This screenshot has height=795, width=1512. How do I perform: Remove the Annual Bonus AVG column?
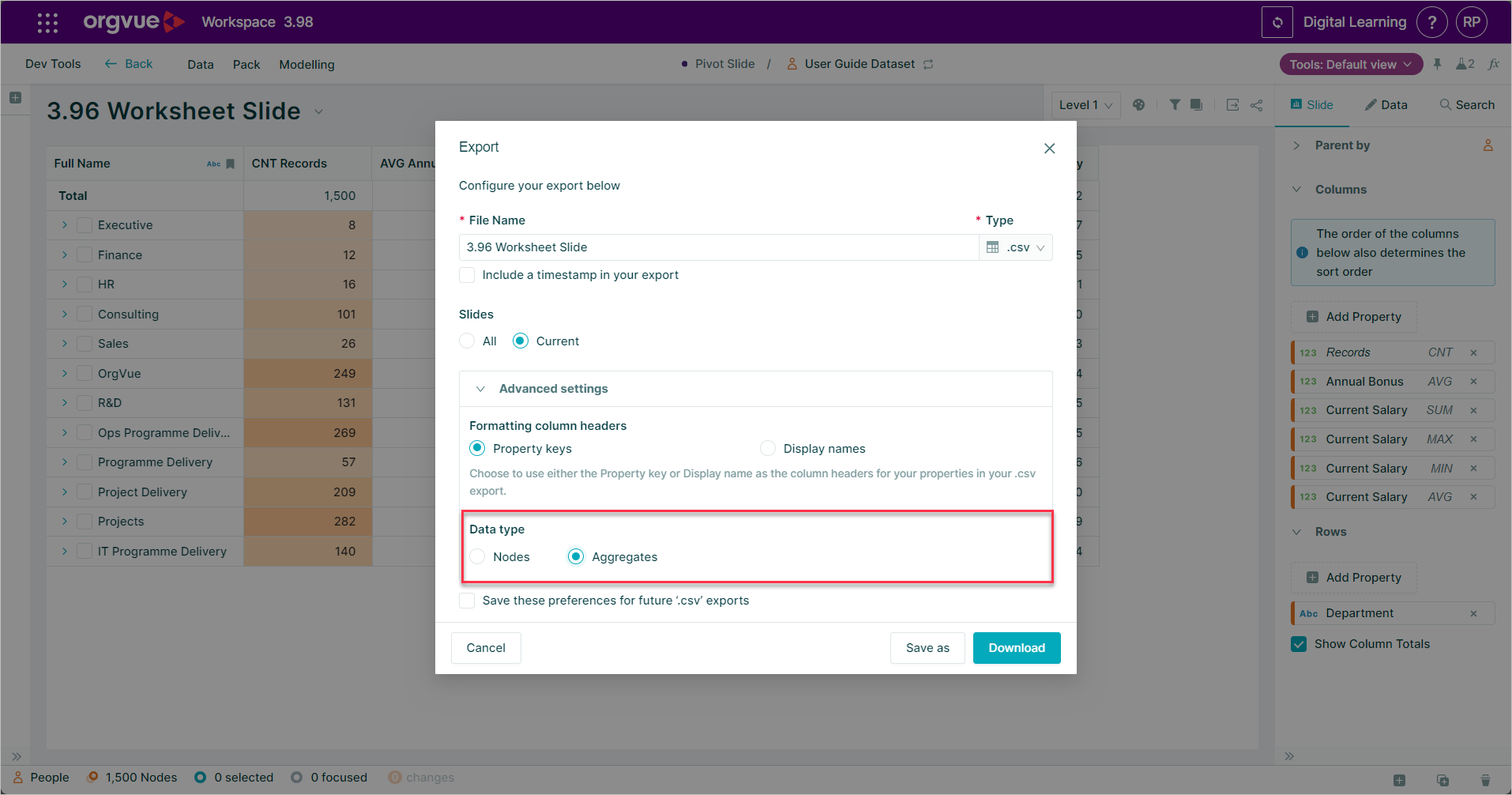(1473, 382)
